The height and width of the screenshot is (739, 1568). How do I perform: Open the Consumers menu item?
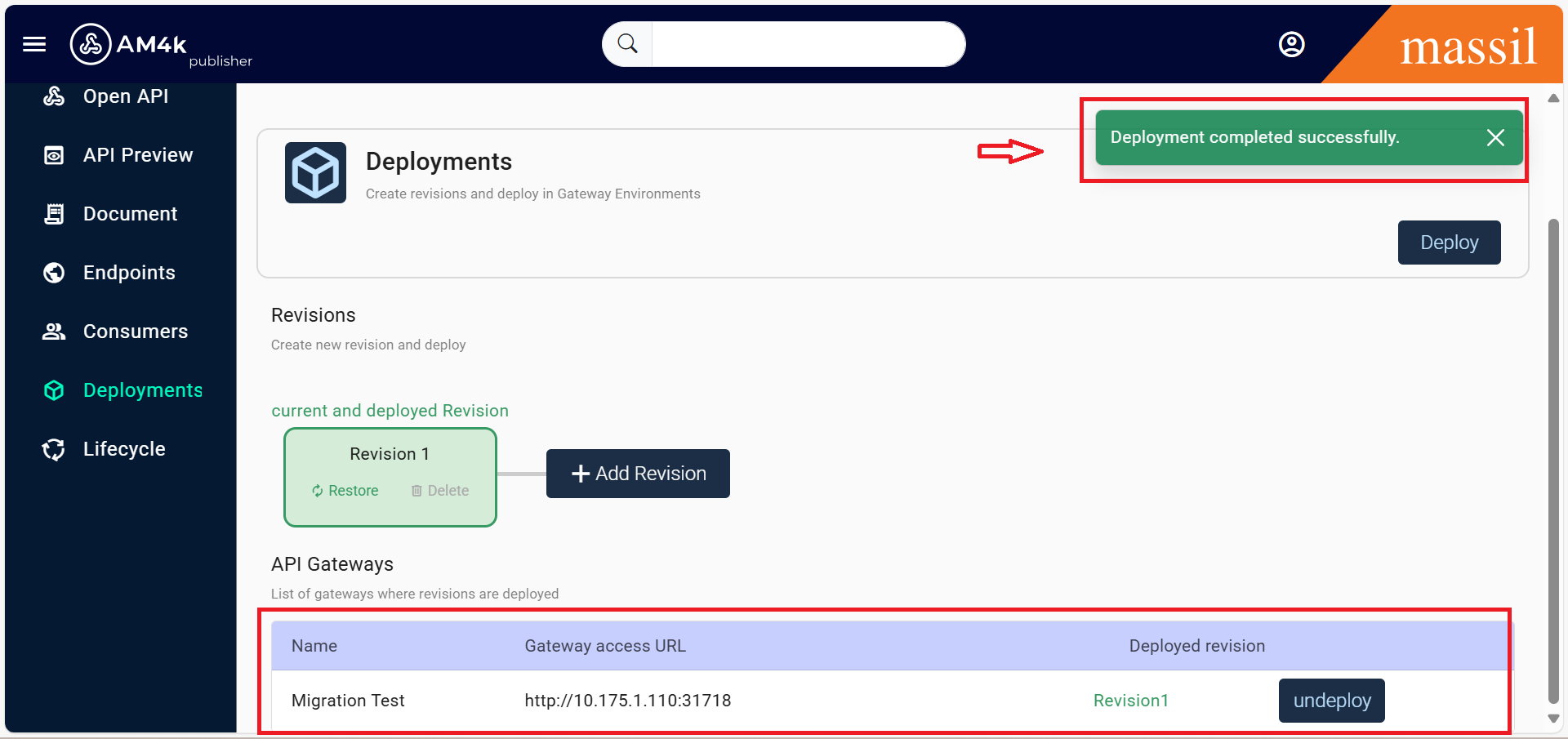135,332
